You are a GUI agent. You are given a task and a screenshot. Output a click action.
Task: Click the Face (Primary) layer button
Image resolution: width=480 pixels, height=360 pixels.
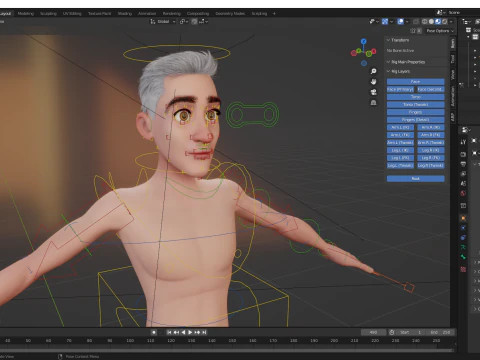(400, 89)
